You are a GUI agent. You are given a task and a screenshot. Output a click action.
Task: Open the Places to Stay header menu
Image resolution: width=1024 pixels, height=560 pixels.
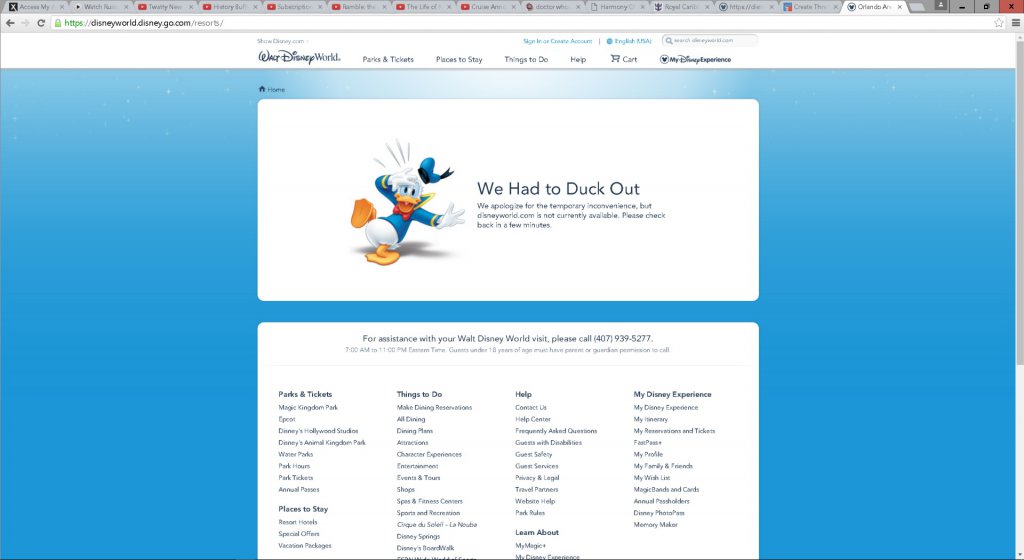459,59
